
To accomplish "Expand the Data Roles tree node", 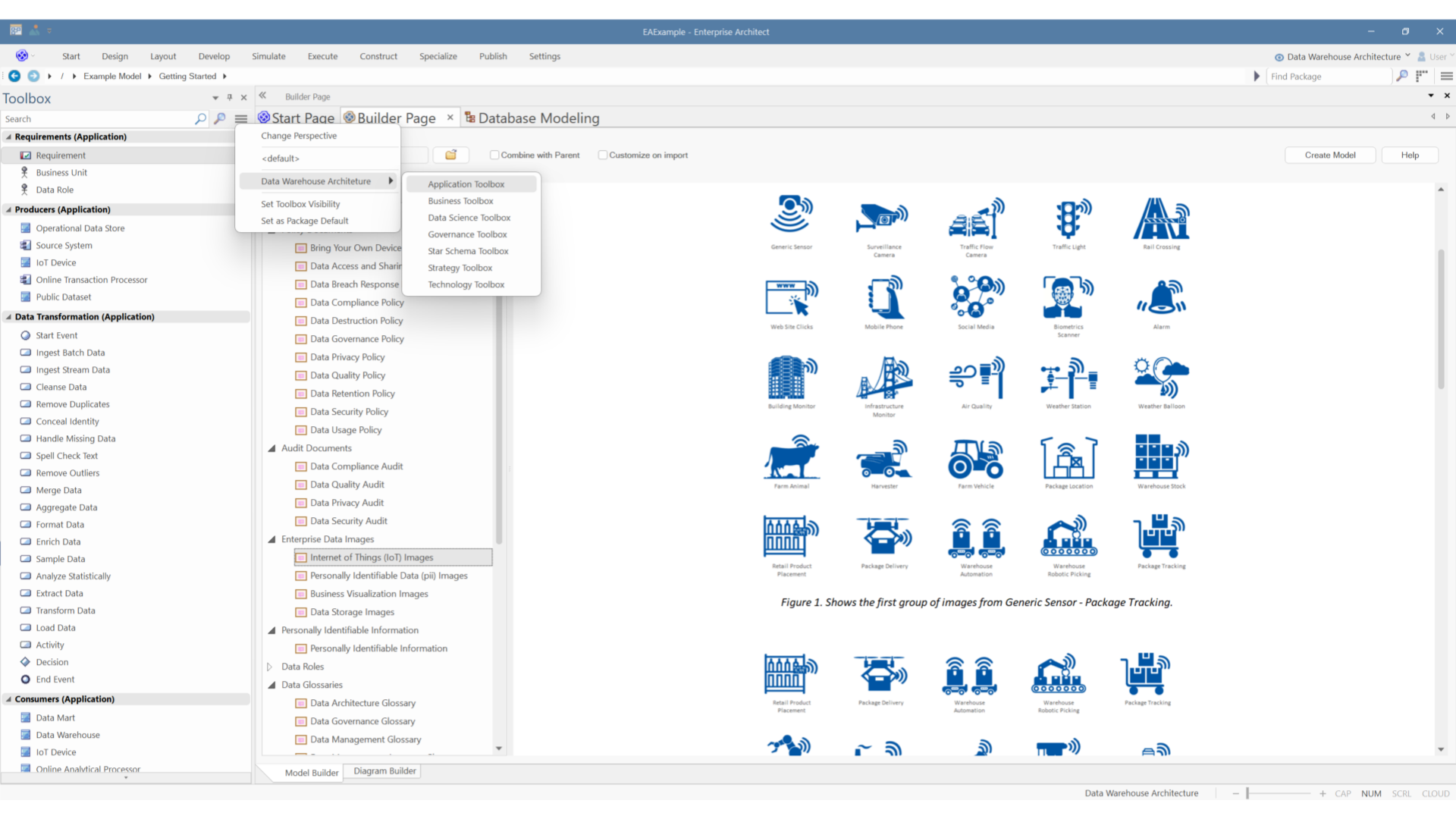I will click(270, 667).
